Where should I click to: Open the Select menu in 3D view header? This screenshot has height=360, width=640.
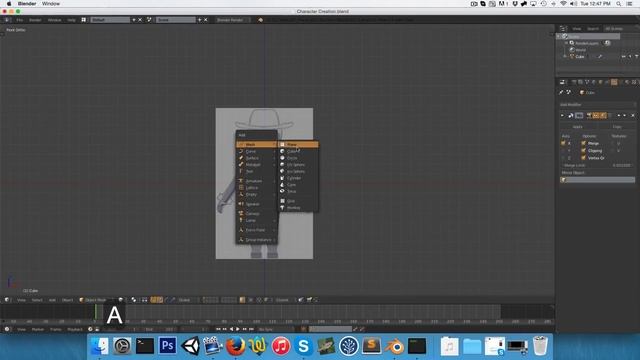(37, 300)
